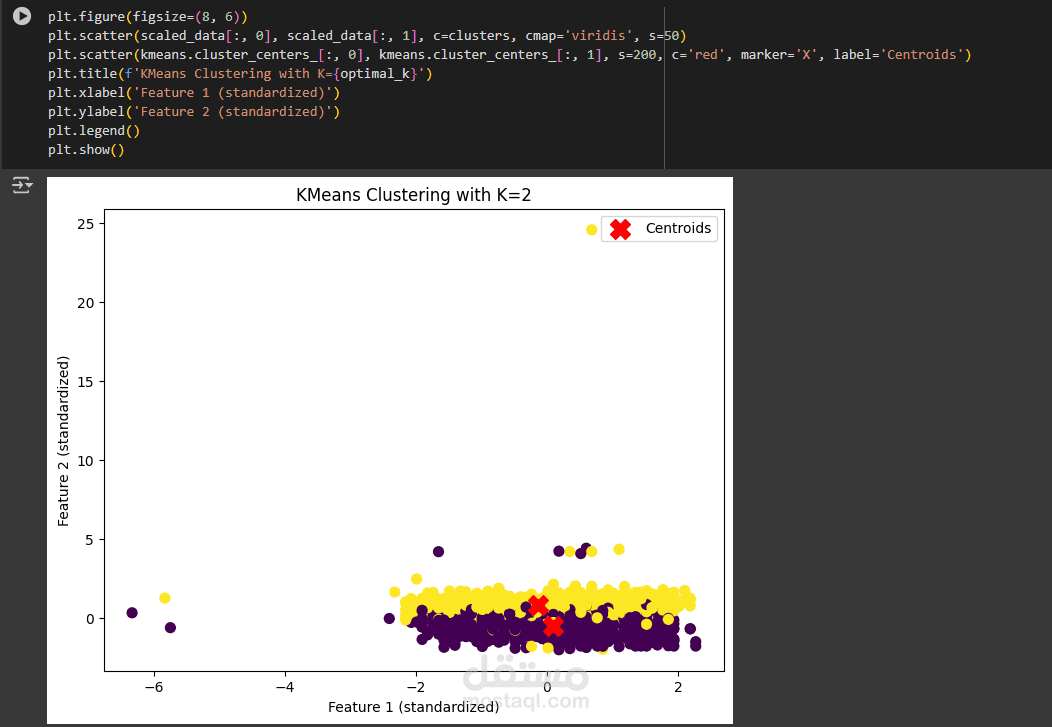Click the plt.legend() code line
Viewport: 1052px width, 727px height.
pos(94,130)
